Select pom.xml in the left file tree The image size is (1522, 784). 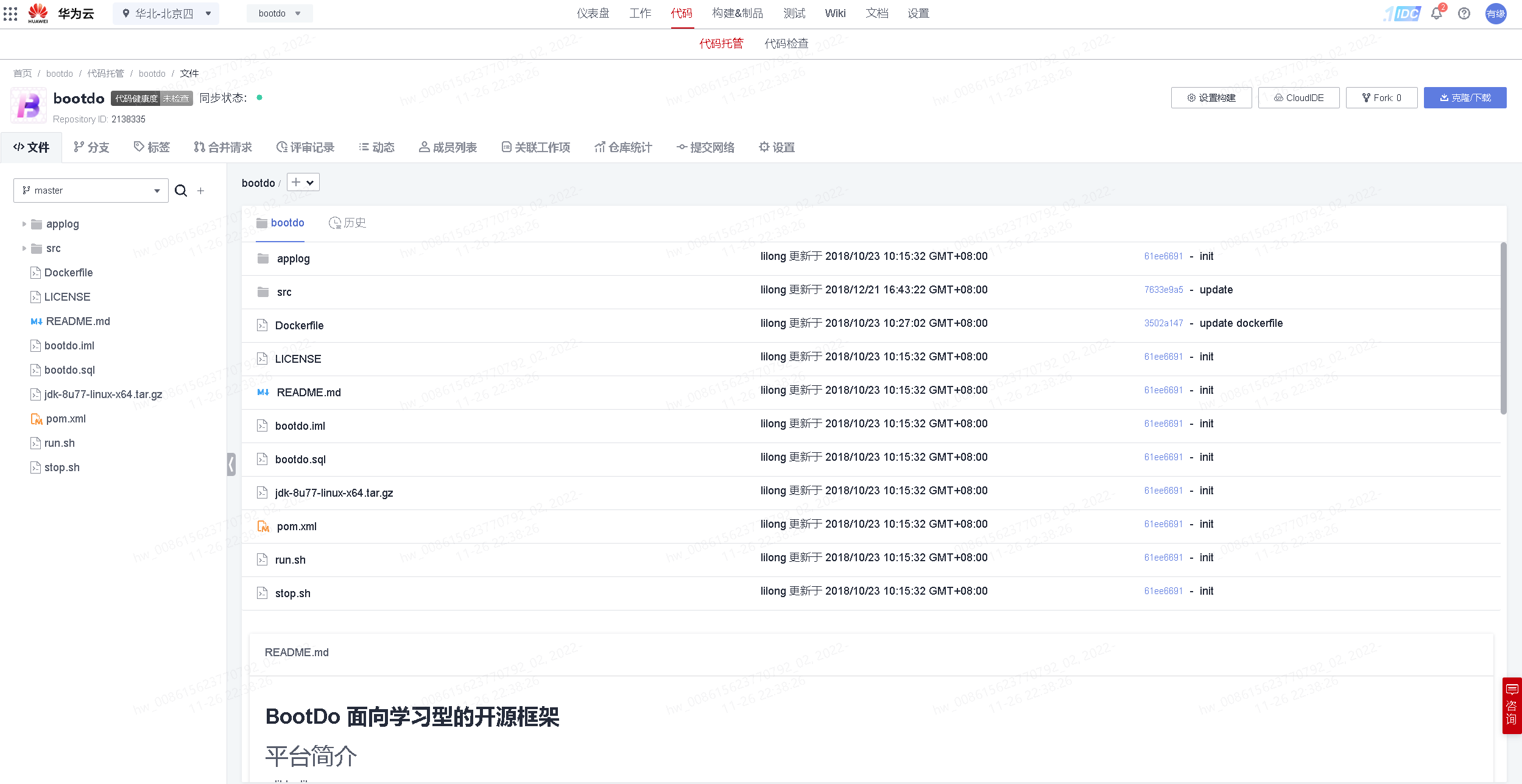tap(65, 419)
